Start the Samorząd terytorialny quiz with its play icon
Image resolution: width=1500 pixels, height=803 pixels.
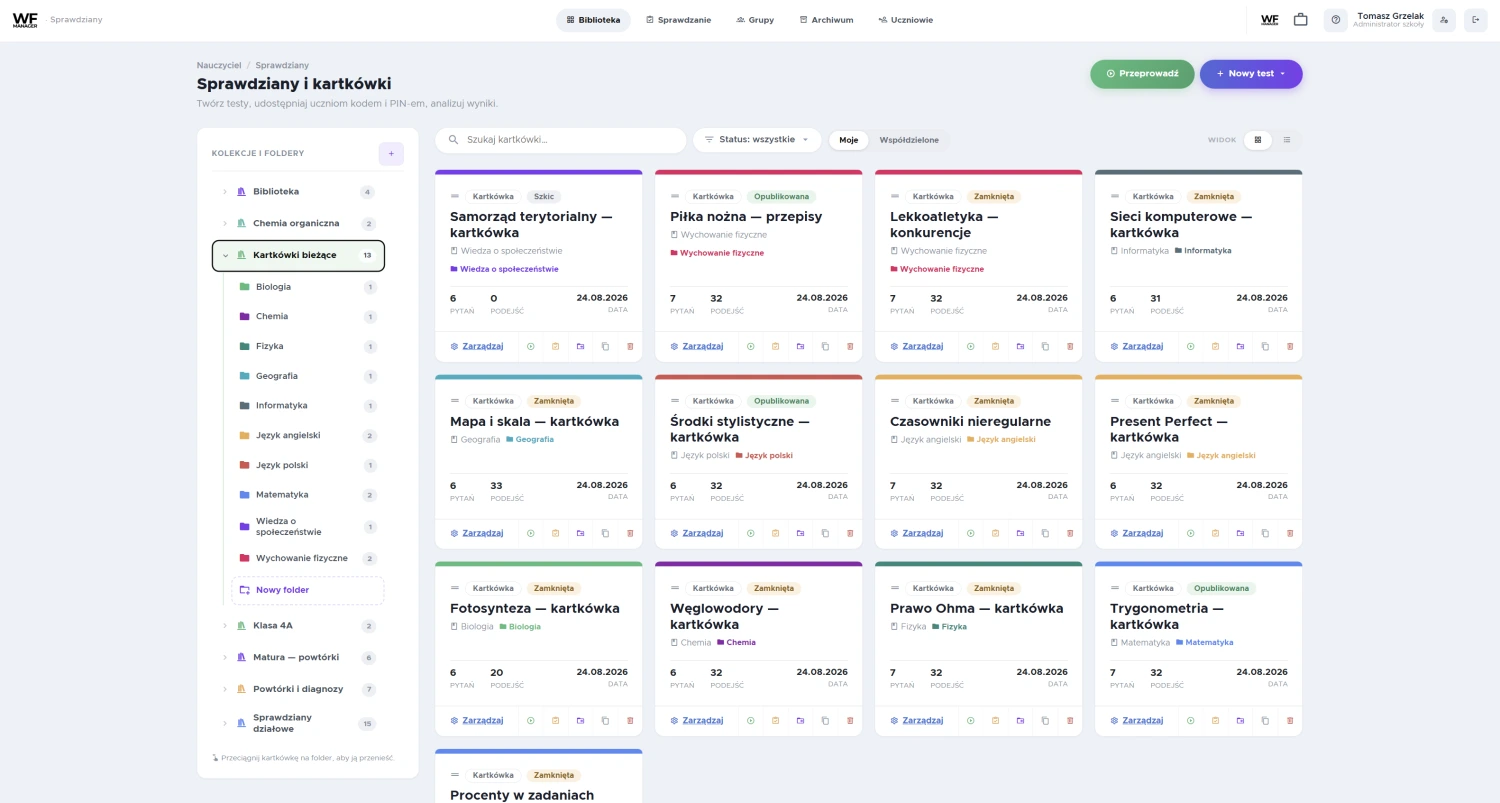click(530, 346)
